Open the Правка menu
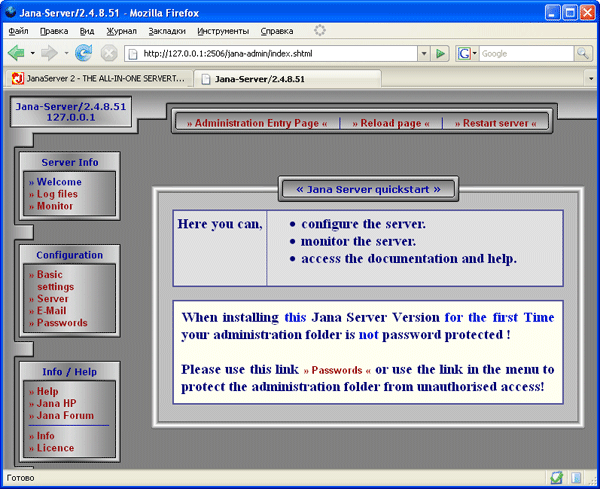The image size is (600, 489). point(54,31)
